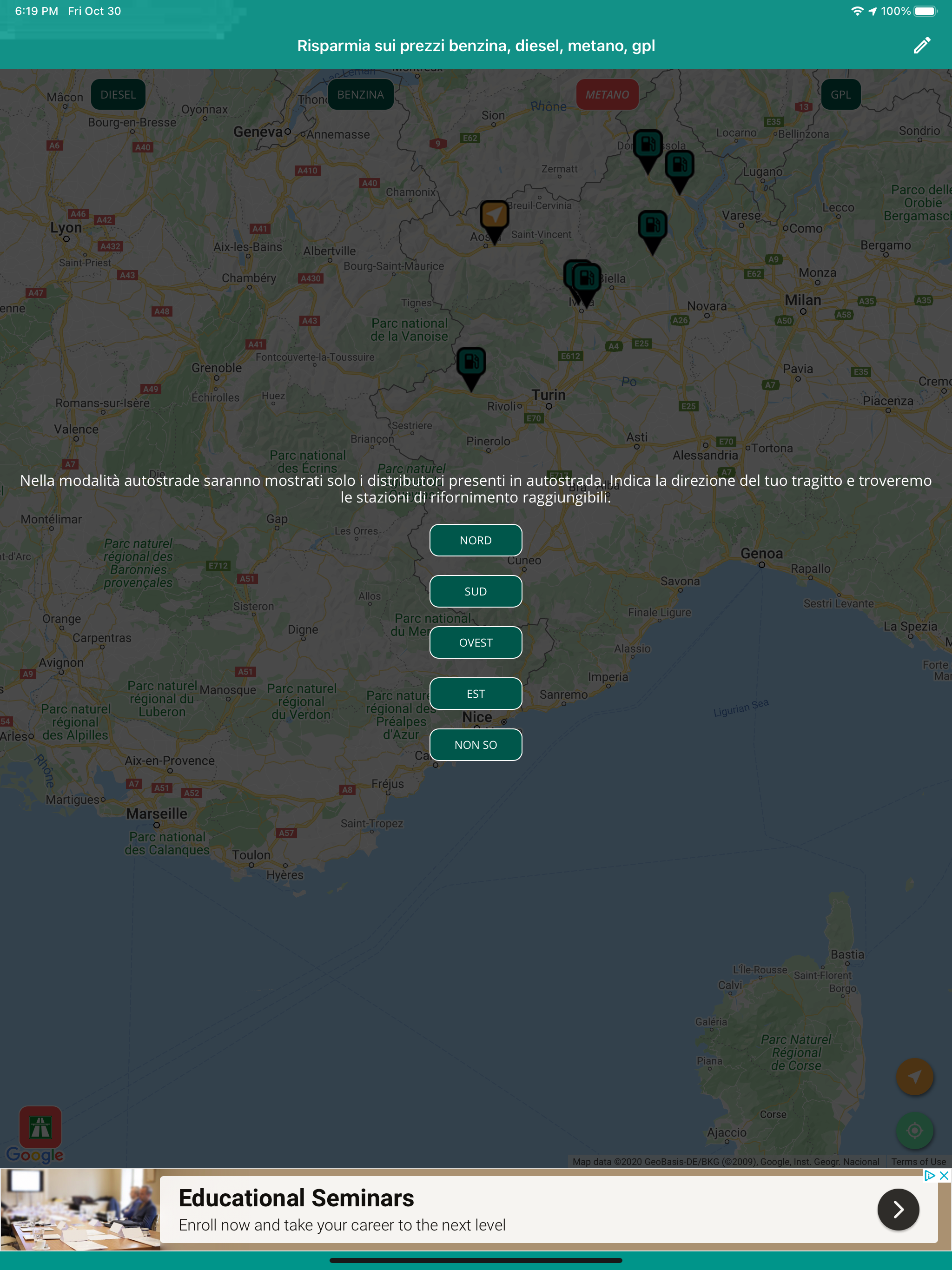Toggle the BENZINA fuel filter

pyautogui.click(x=361, y=94)
